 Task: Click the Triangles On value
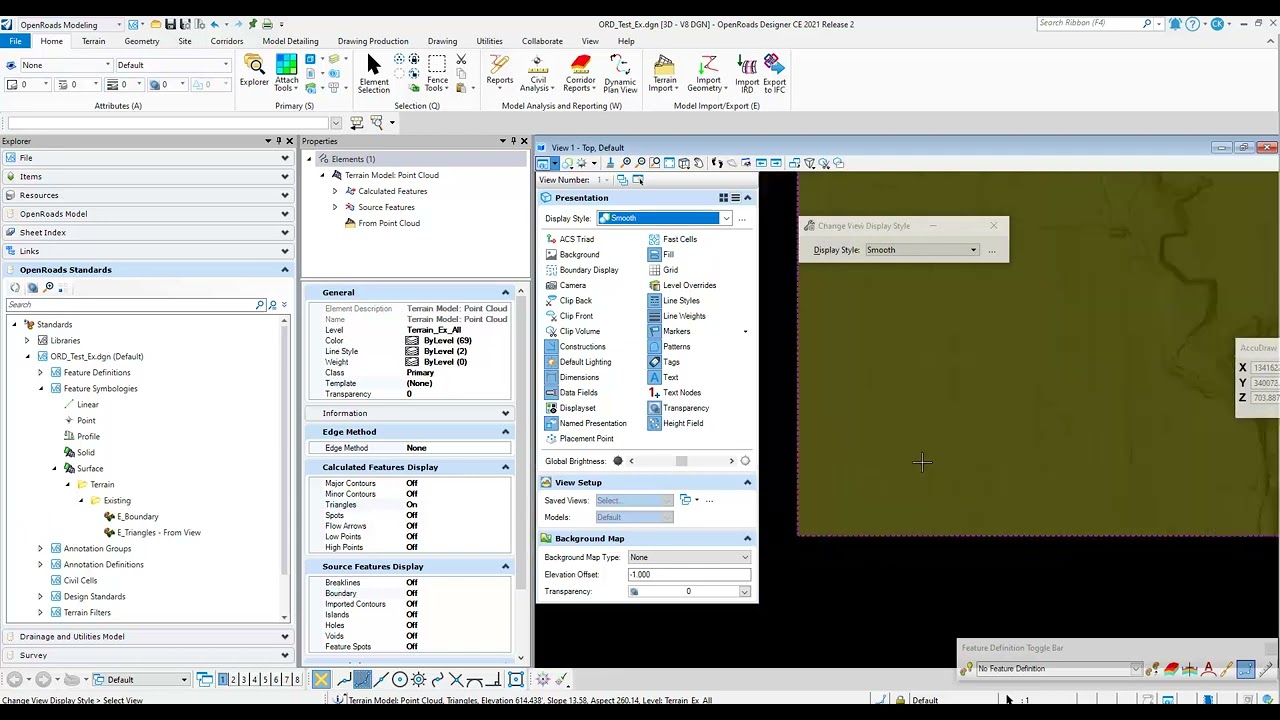pos(412,504)
